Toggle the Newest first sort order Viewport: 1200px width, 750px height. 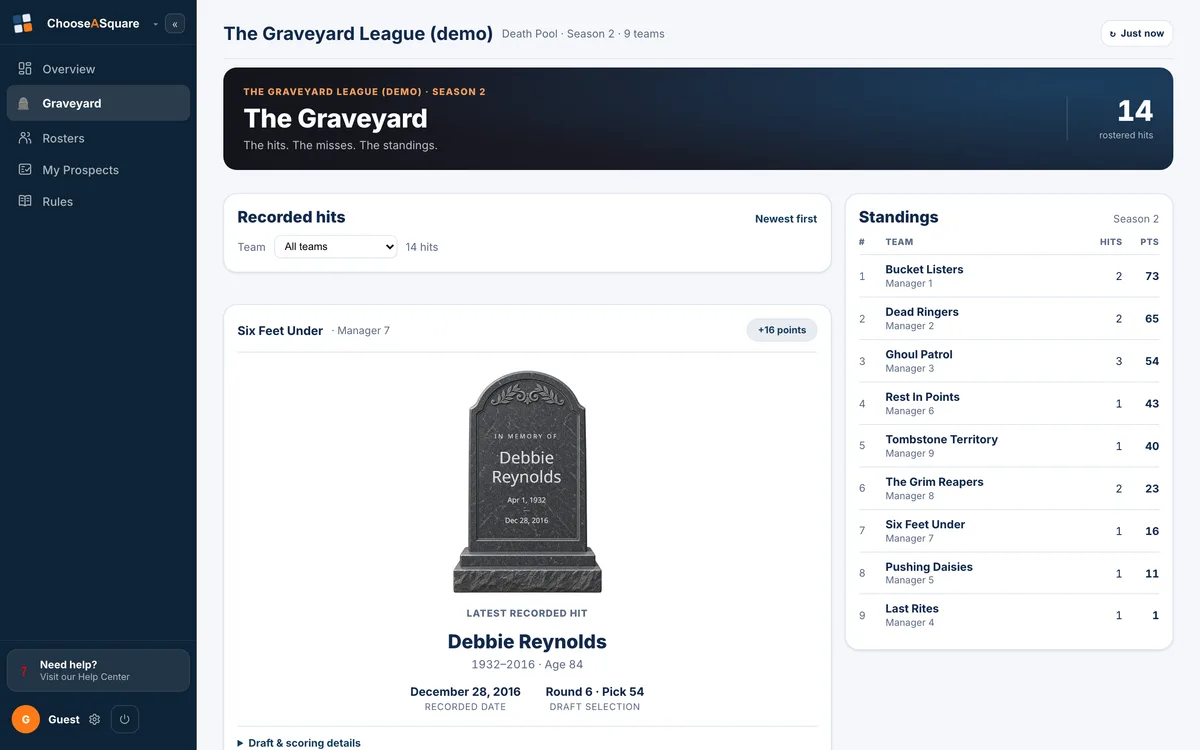click(x=786, y=219)
